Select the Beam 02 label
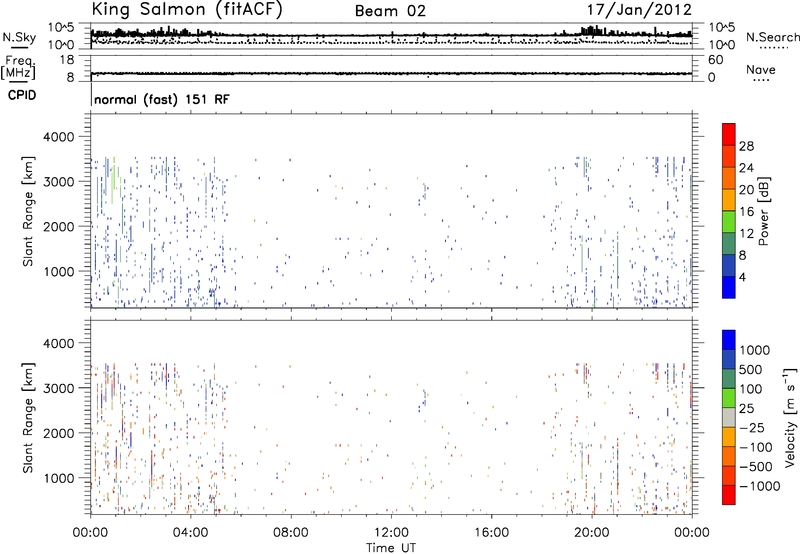This screenshot has height=554, width=800. coord(390,11)
